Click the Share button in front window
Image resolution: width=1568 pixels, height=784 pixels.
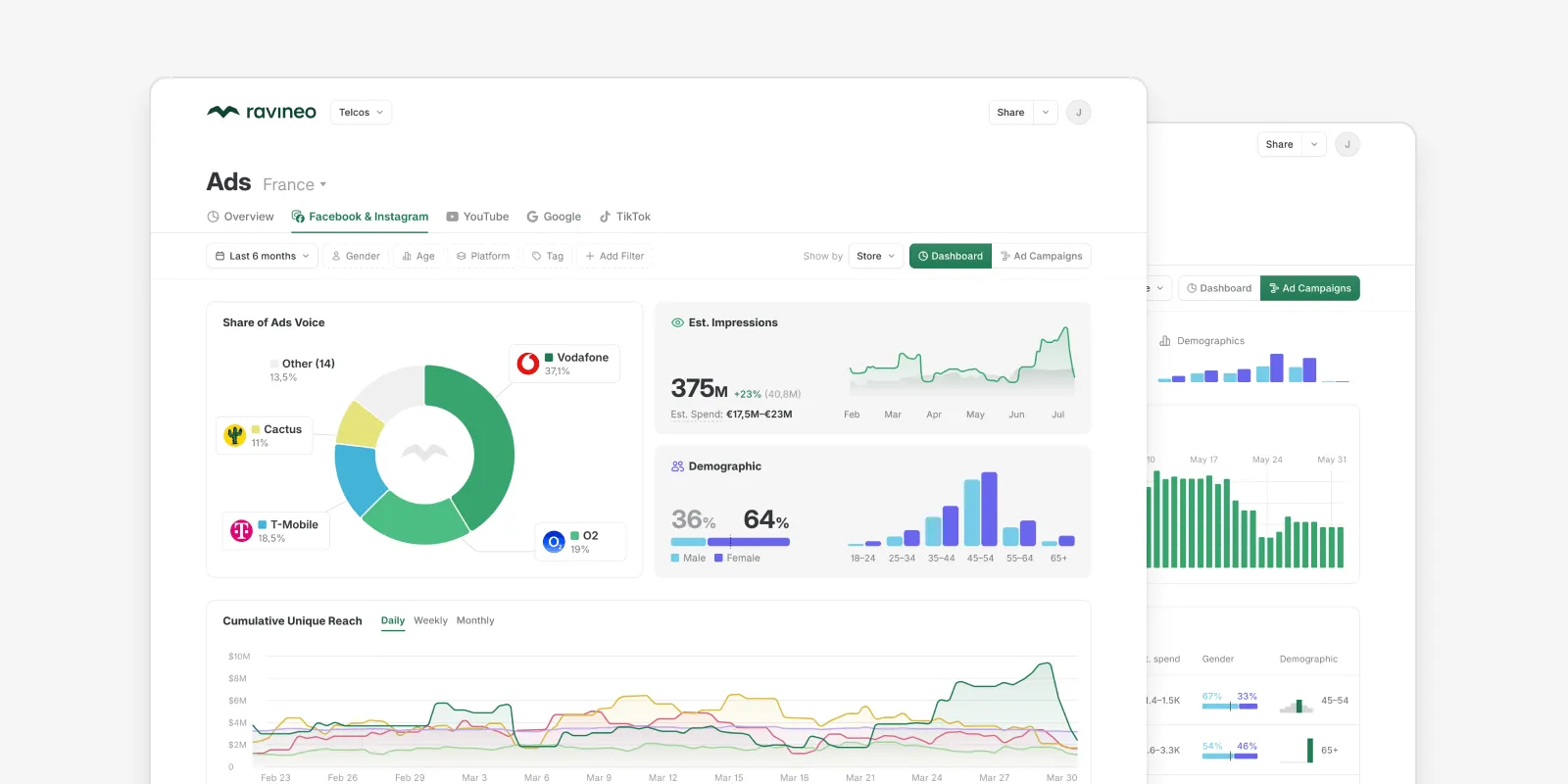coord(1010,113)
